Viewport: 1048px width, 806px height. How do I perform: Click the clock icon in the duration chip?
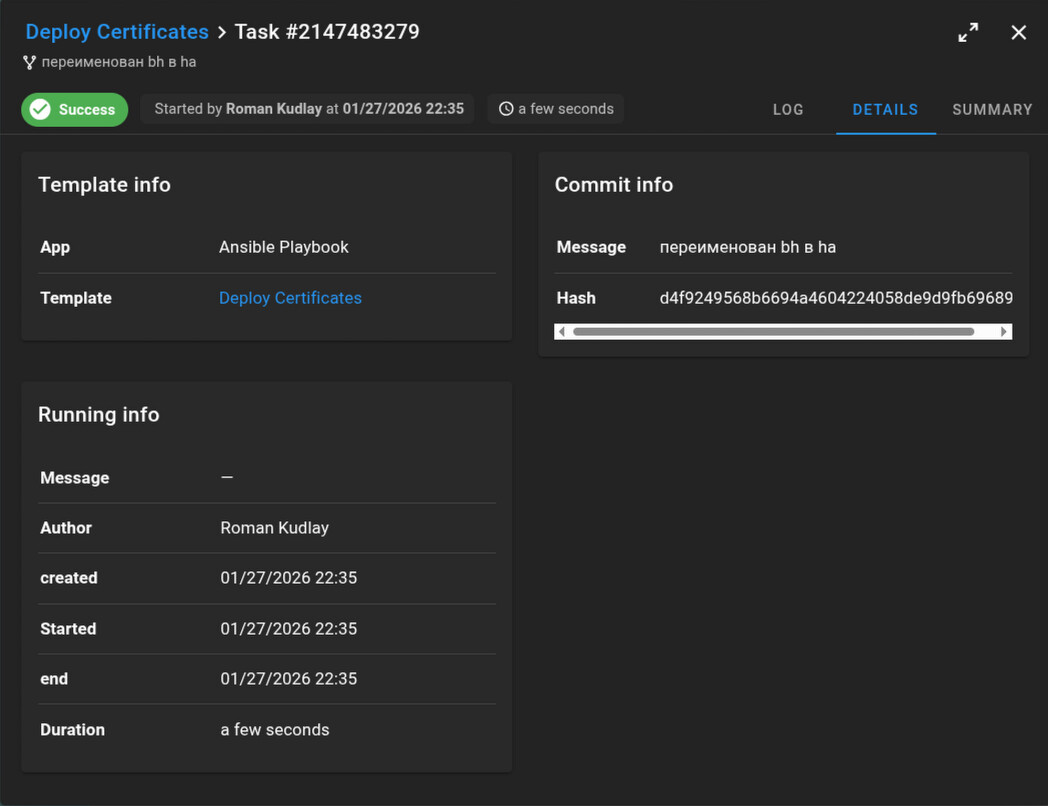(506, 109)
